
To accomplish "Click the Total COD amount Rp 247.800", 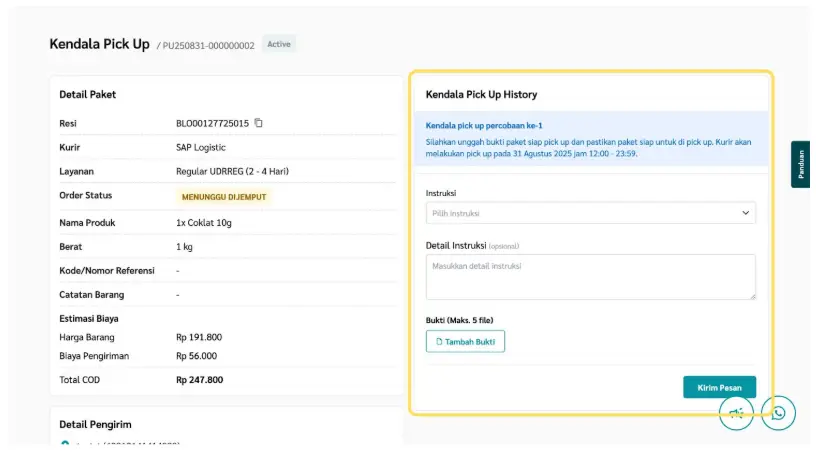I will 199,380.
